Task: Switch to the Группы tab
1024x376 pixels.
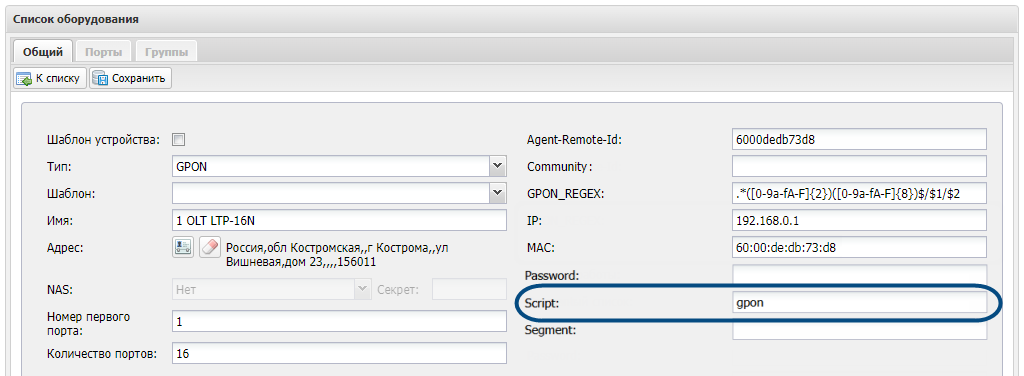Action: click(x=166, y=52)
